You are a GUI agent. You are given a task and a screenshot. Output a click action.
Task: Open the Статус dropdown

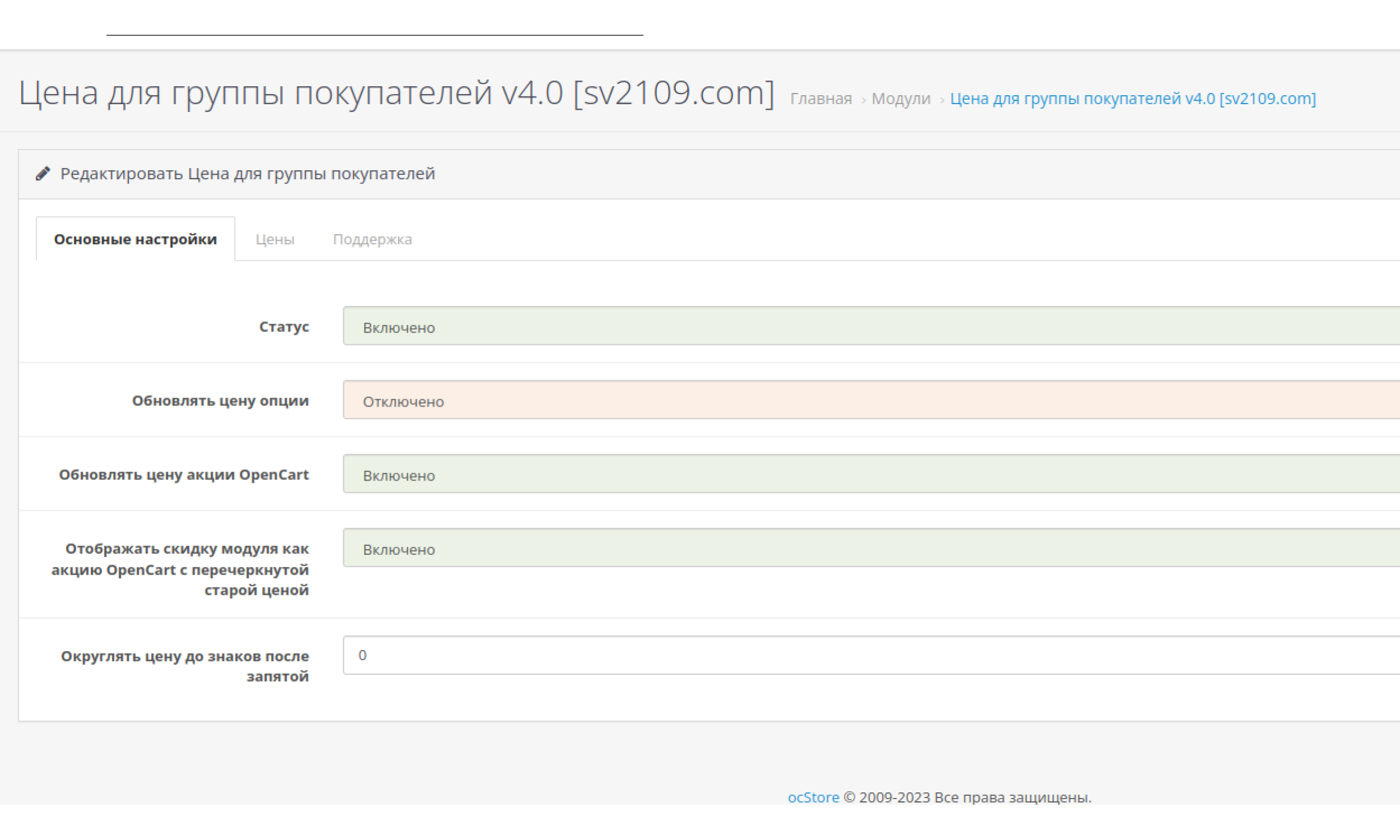coord(870,326)
